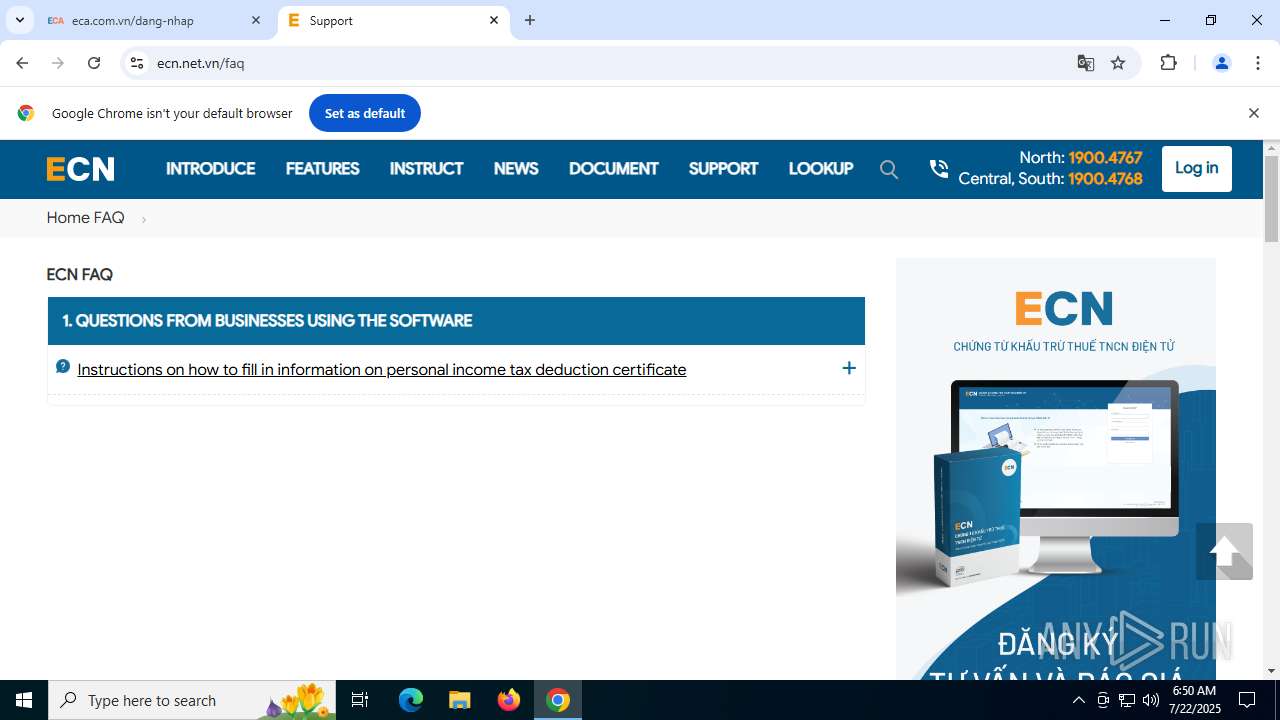The width and height of the screenshot is (1280, 720).
Task: Open the network icon in system tray
Action: pyautogui.click(x=1127, y=700)
